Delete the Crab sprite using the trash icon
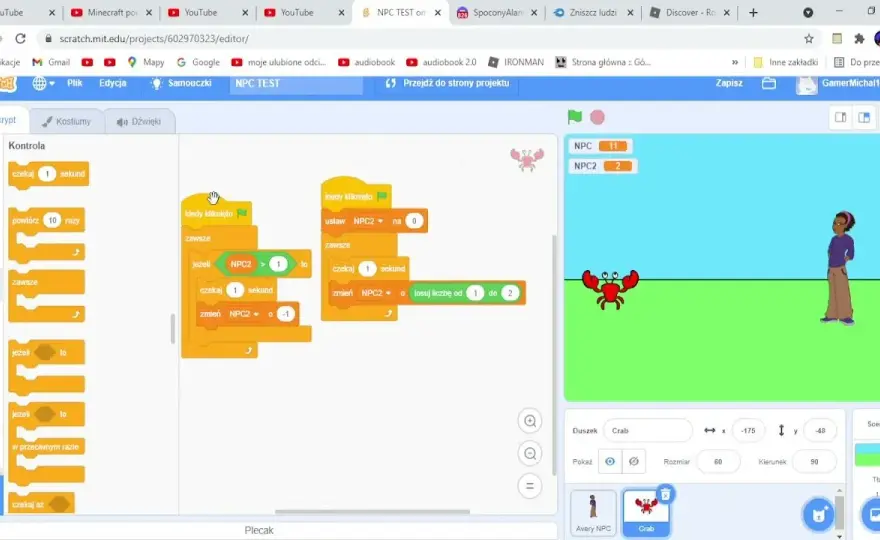 click(666, 495)
